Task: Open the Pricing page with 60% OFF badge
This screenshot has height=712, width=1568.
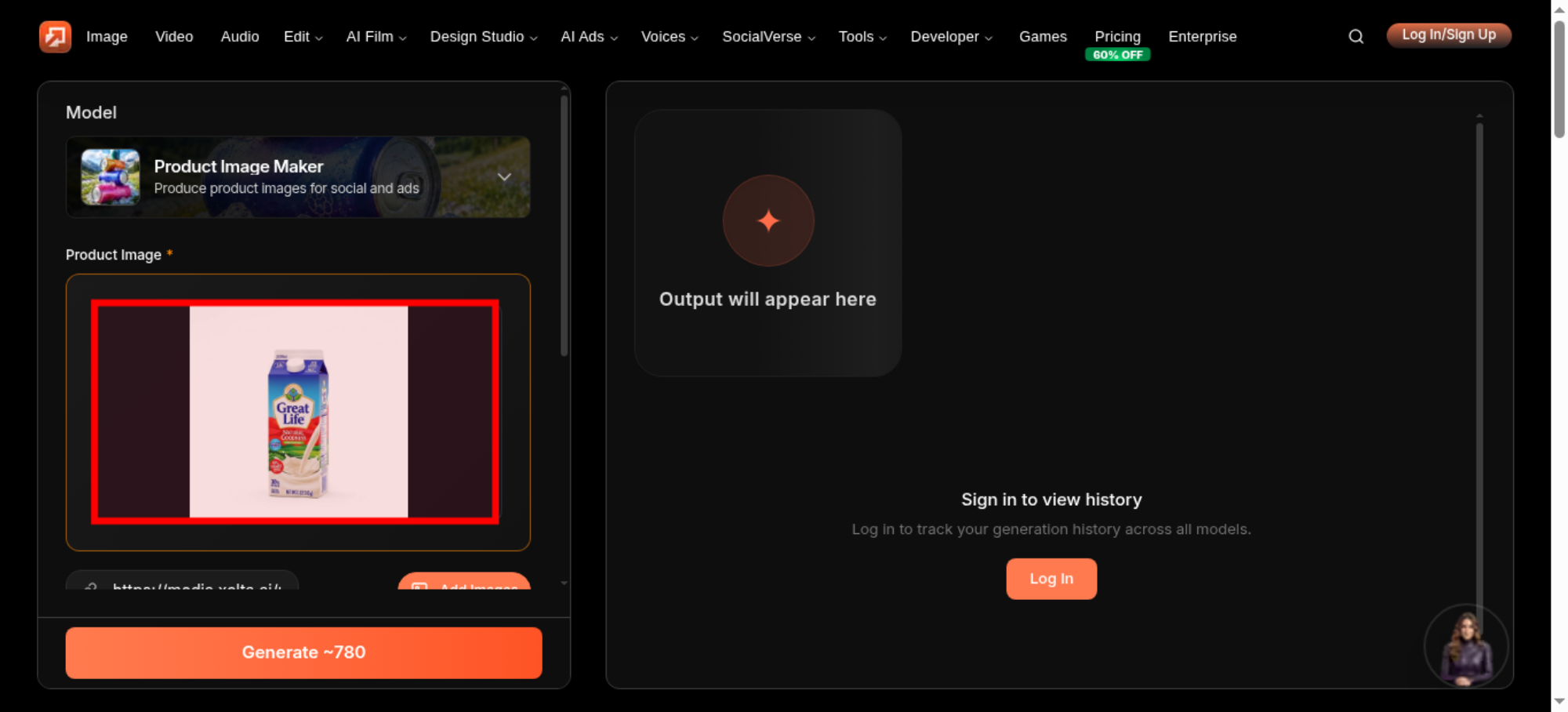Action: tap(1117, 44)
